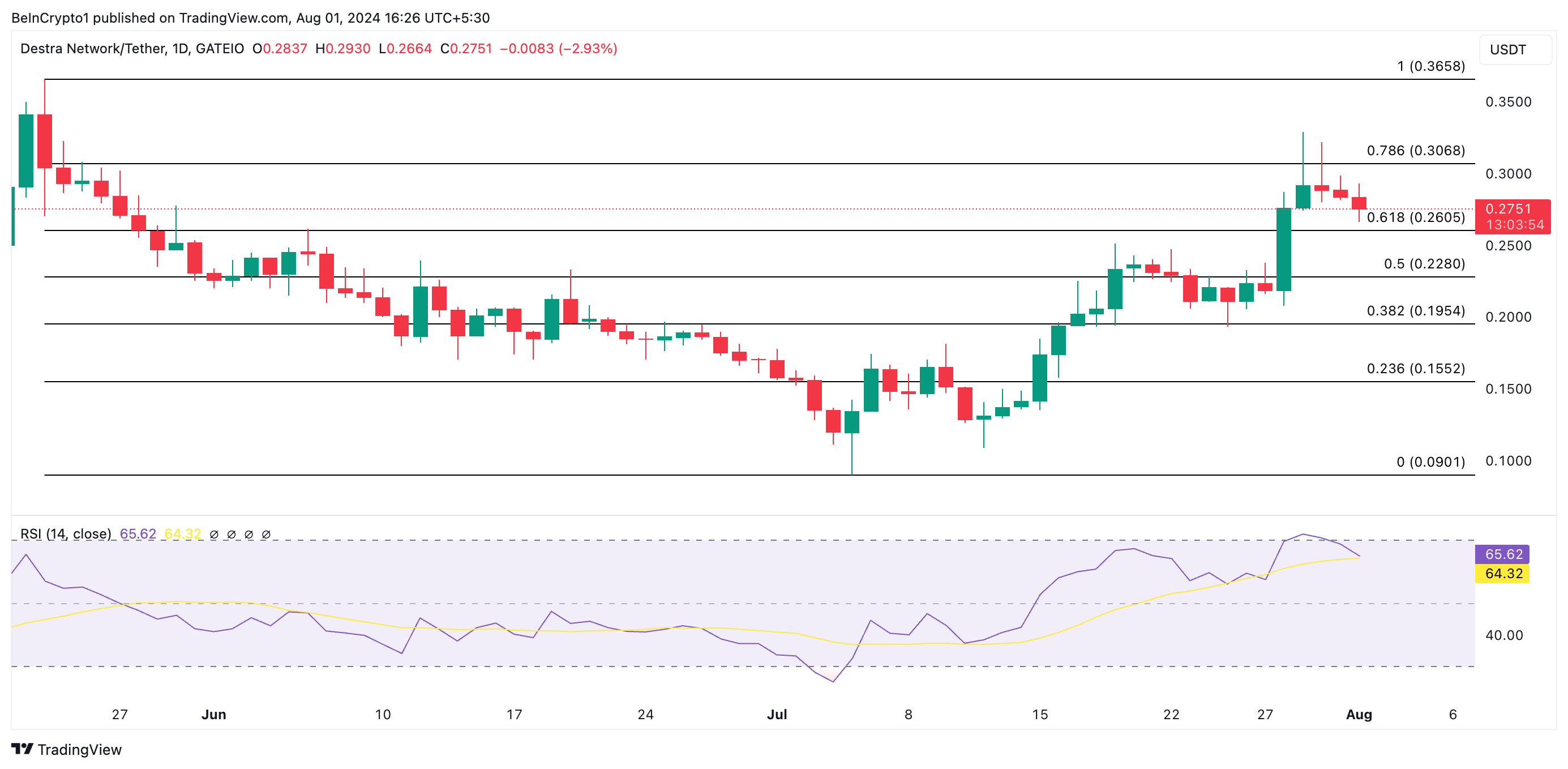The width and height of the screenshot is (1568, 769).
Task: Select the 0.236 (0.1552) retracement label
Action: tap(1415, 369)
